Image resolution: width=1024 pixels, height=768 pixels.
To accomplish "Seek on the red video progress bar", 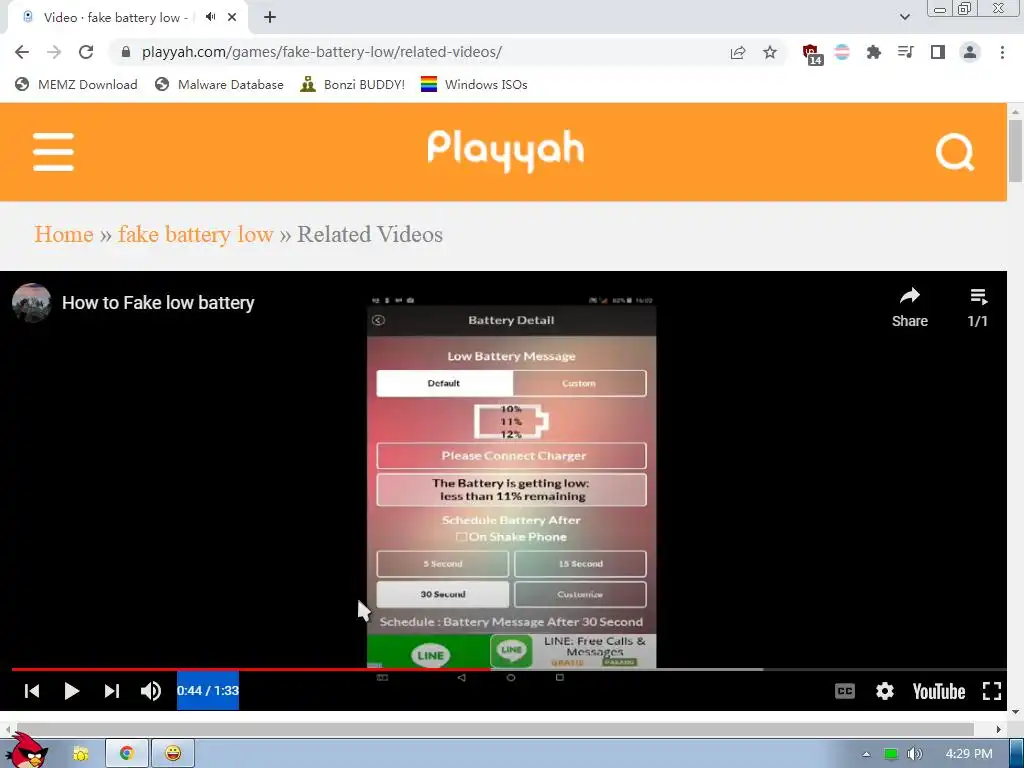I will tap(251, 669).
